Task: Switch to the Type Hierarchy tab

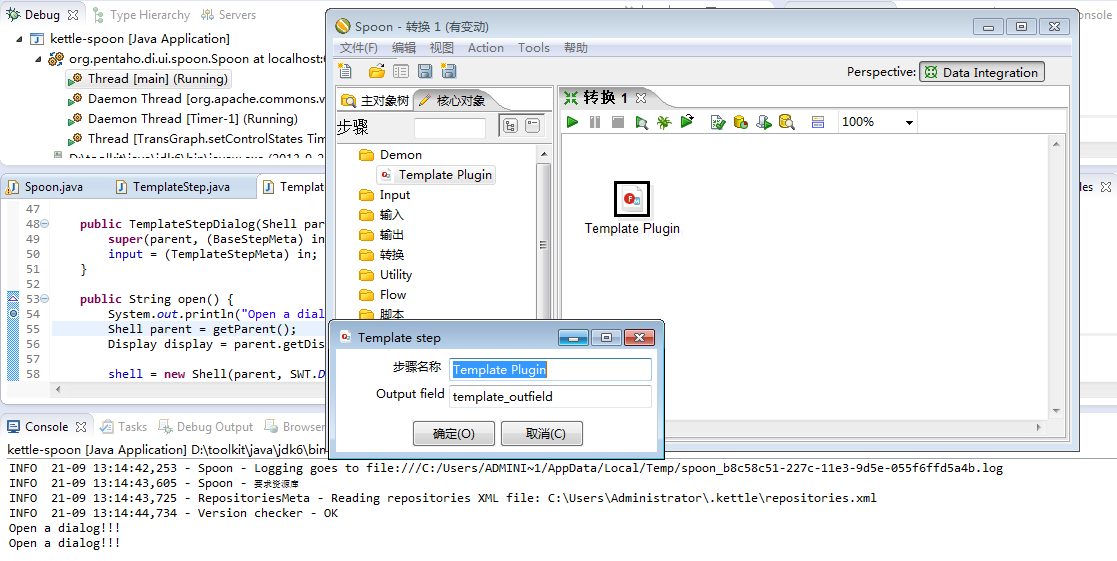Action: (140, 14)
